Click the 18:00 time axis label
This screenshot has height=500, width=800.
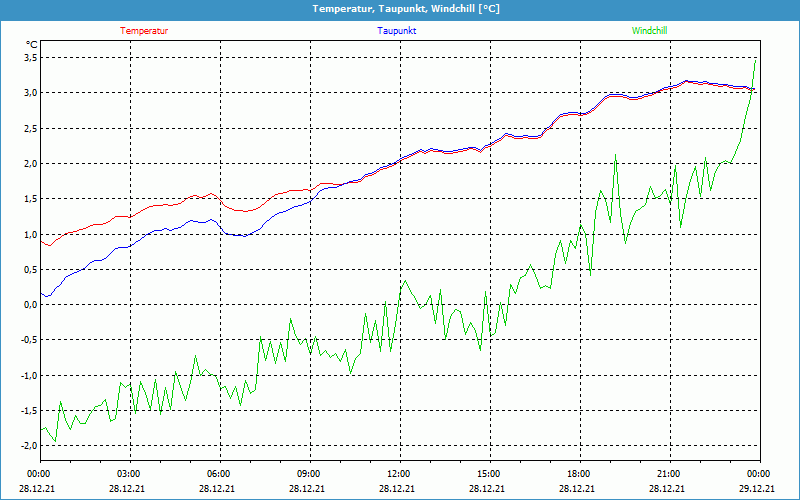point(577,474)
